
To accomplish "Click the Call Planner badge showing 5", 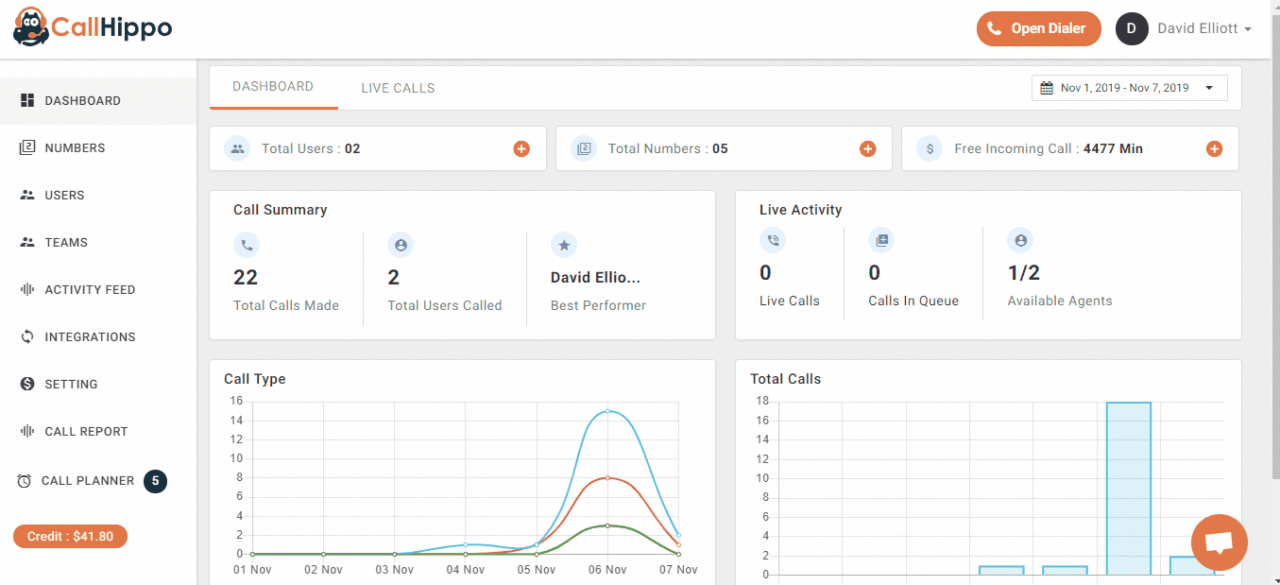I will pos(155,481).
